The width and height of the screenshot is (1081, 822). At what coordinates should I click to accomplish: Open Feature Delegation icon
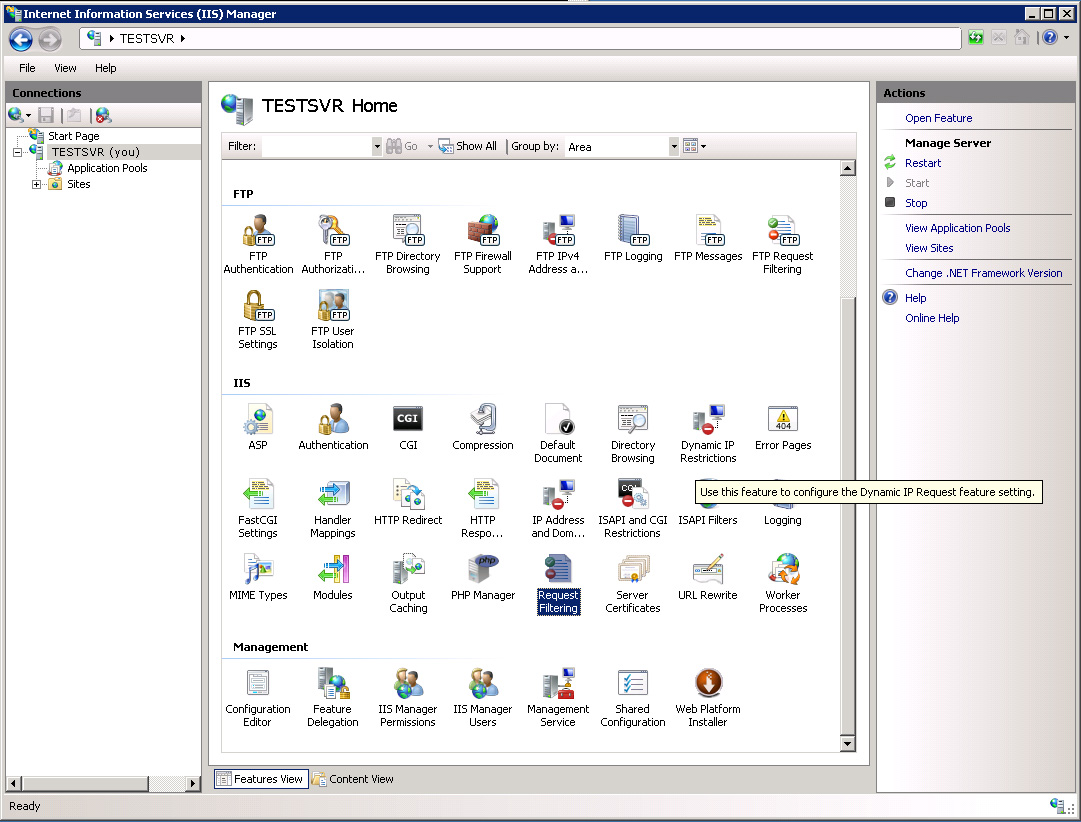coord(333,697)
